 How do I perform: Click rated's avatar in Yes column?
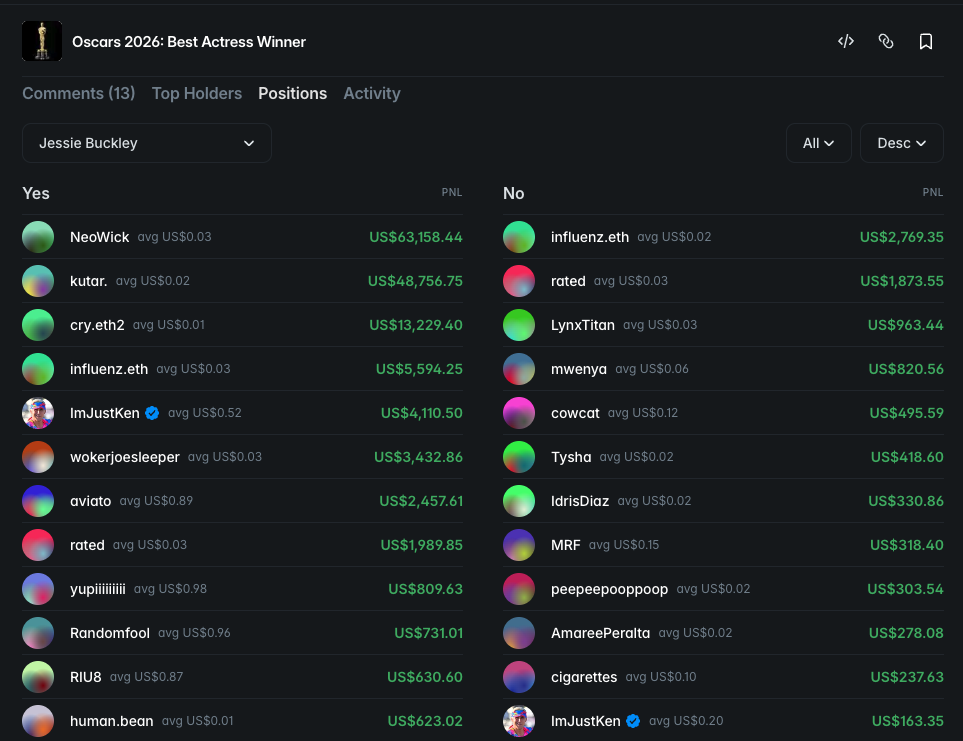point(38,545)
